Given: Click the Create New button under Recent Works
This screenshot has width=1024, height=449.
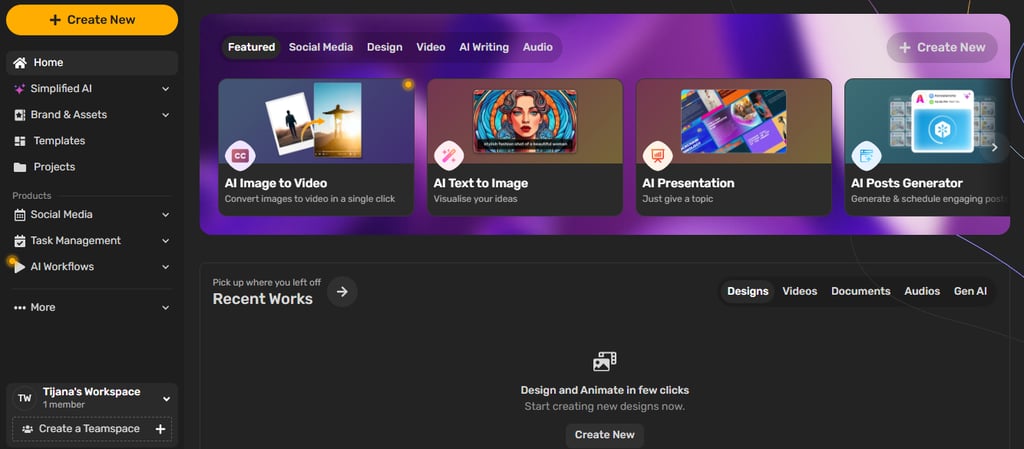Looking at the screenshot, I should coord(605,435).
